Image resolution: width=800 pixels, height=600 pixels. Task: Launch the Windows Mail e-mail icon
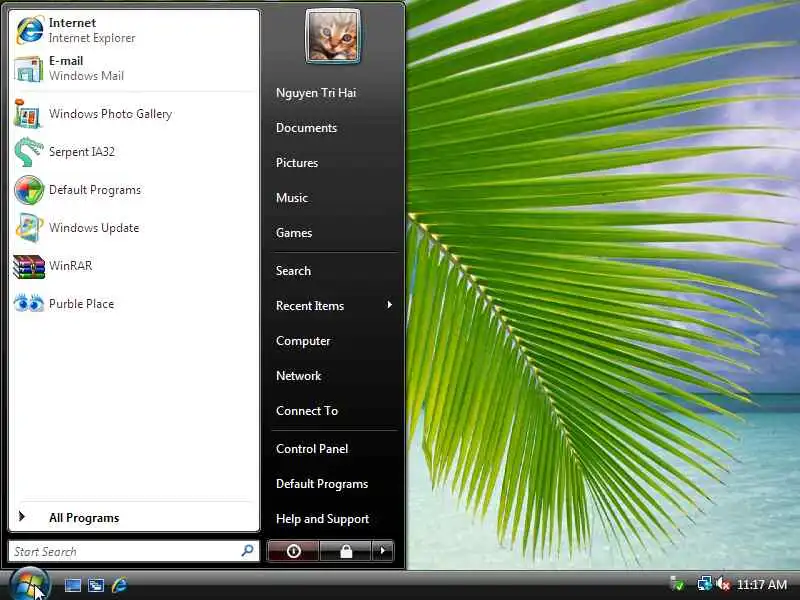[x=29, y=68]
